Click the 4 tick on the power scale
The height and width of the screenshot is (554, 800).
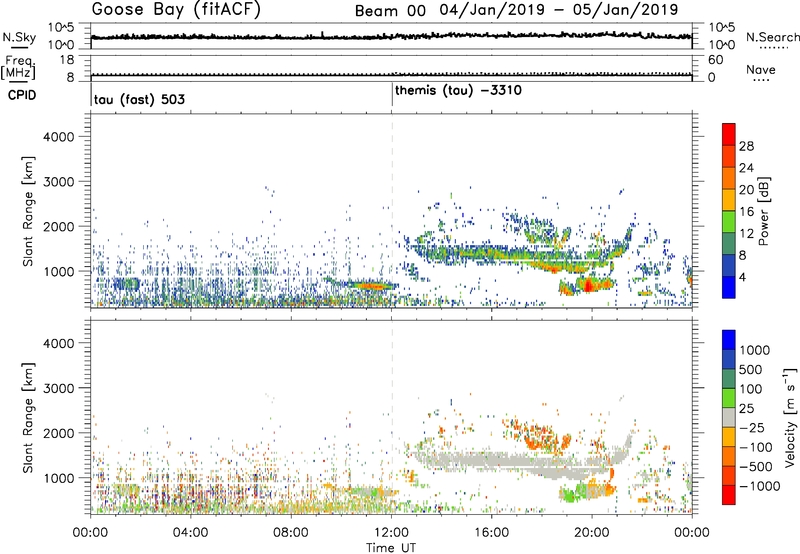point(743,278)
